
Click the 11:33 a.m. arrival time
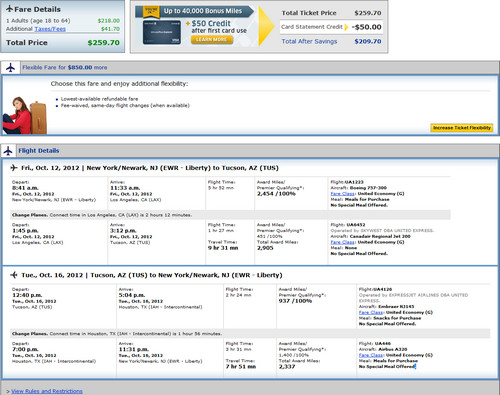pyautogui.click(x=125, y=188)
